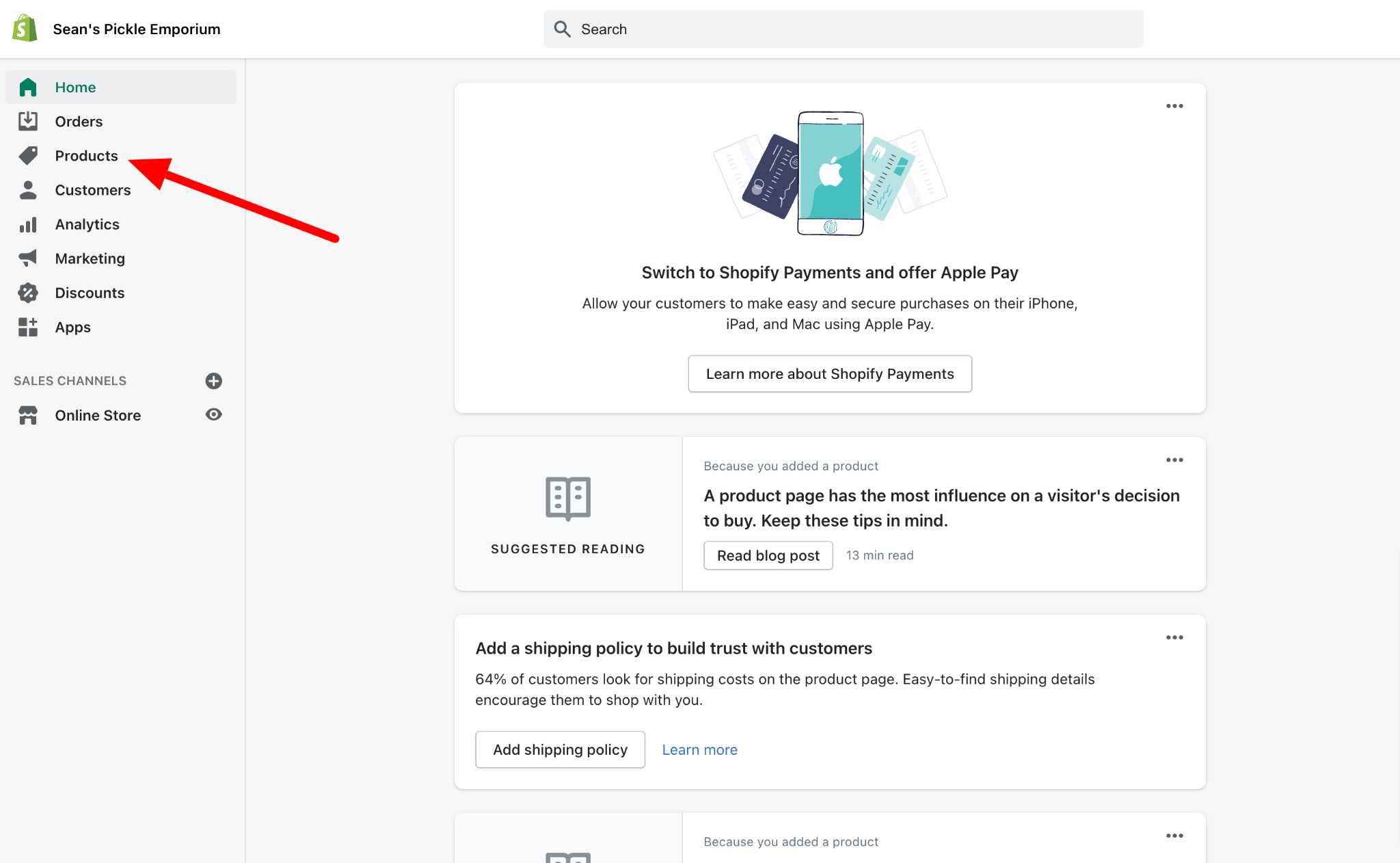The width and height of the screenshot is (1400, 863).
Task: Click Learn more about Shopify Payments
Action: 829,373
